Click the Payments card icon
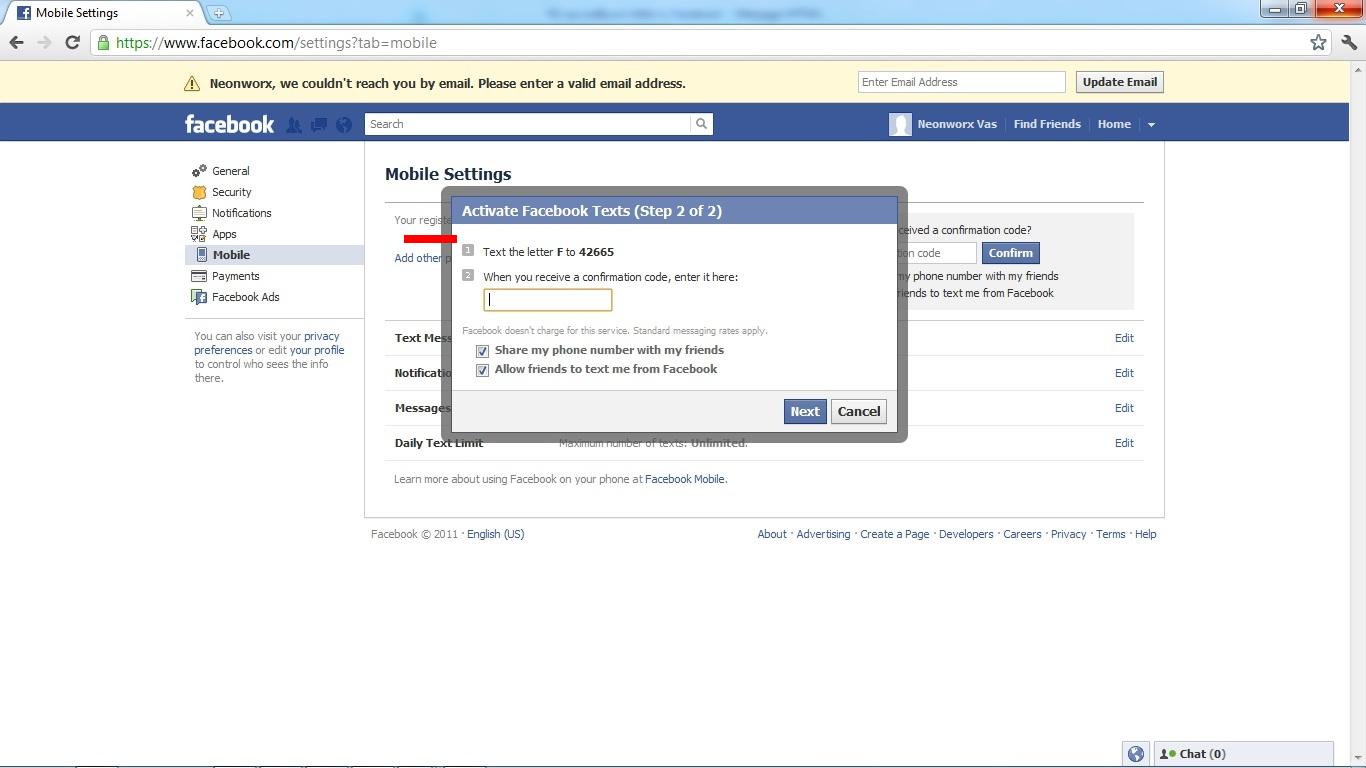1366x768 pixels. pos(199,276)
